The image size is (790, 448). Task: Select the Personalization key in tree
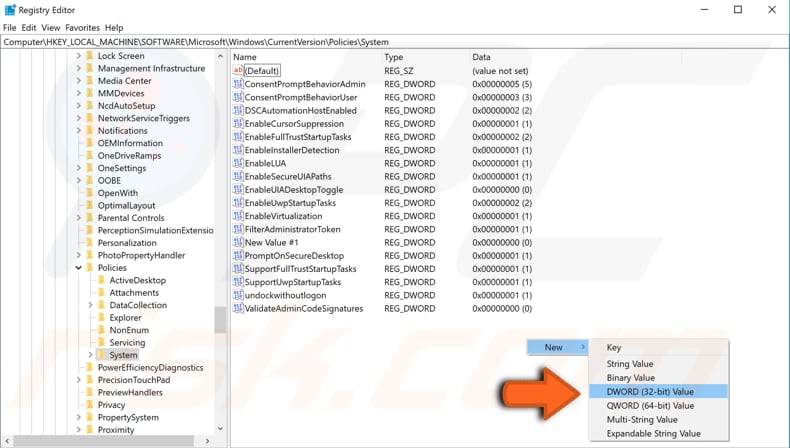tap(127, 243)
